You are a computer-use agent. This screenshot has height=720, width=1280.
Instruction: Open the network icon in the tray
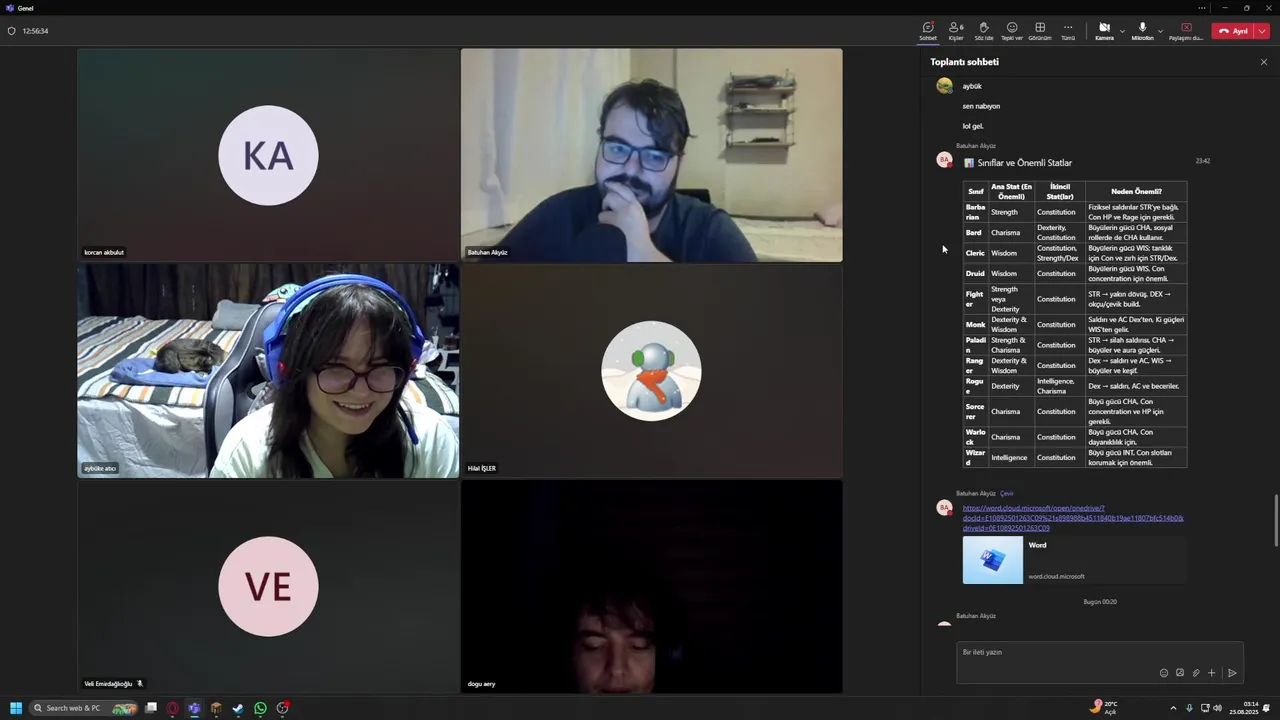(x=1204, y=708)
